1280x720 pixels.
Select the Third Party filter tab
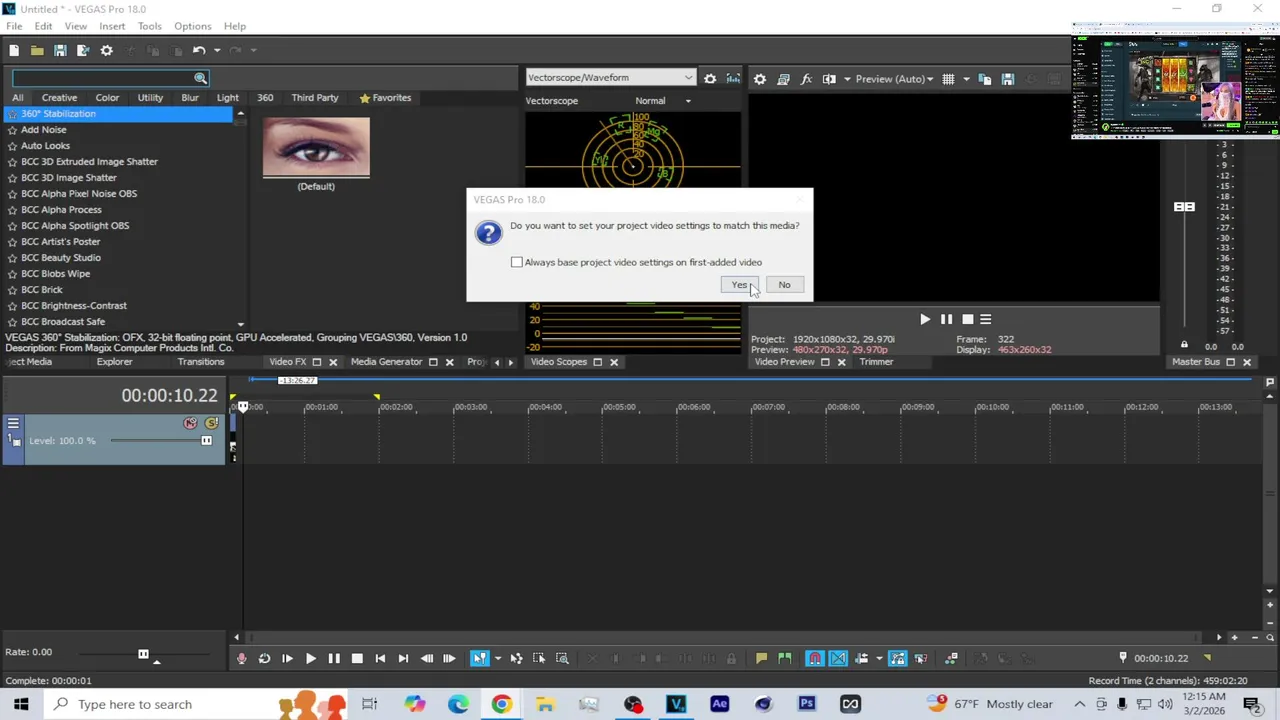tap(315, 98)
